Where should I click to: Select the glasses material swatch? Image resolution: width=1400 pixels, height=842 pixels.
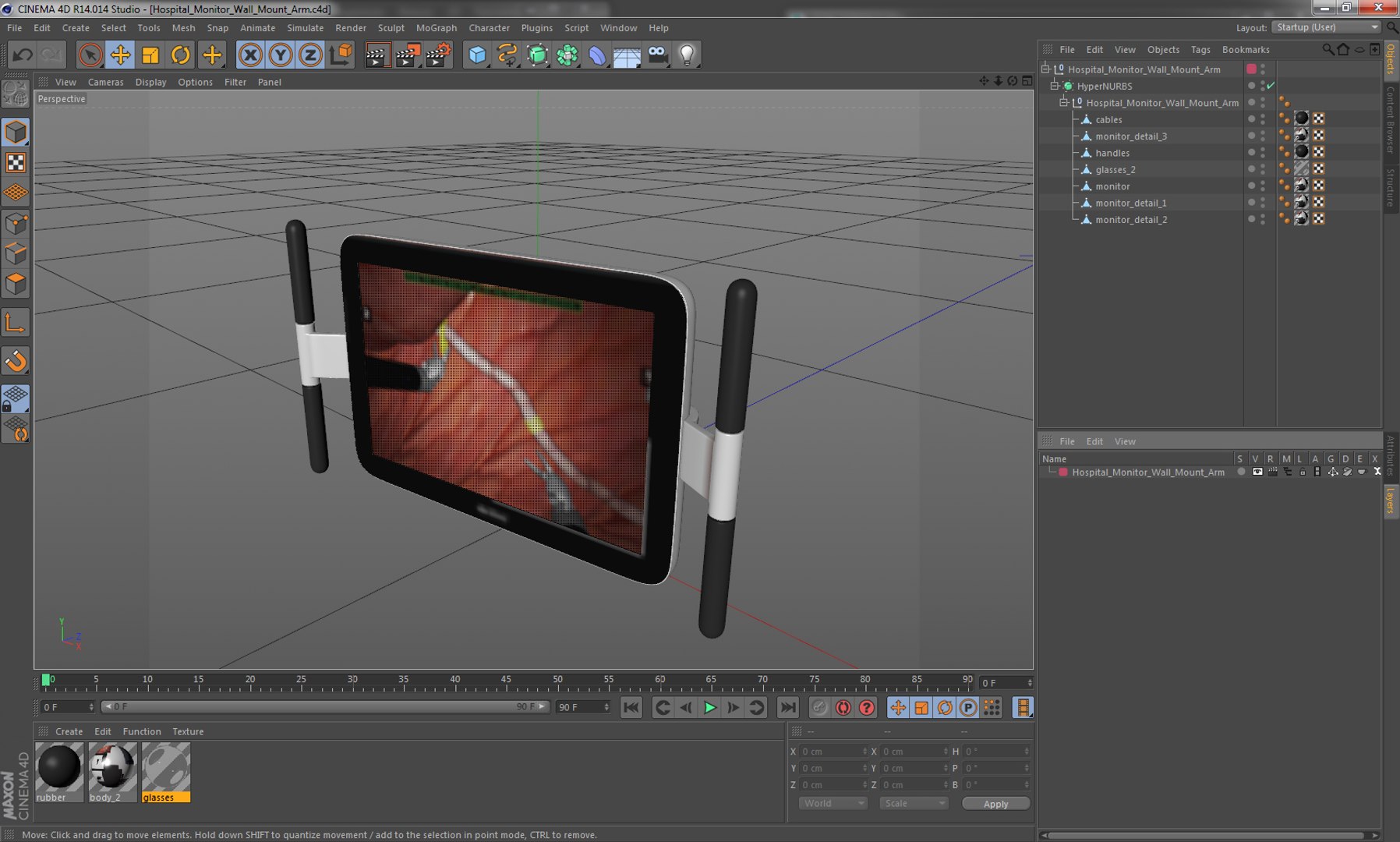[165, 772]
